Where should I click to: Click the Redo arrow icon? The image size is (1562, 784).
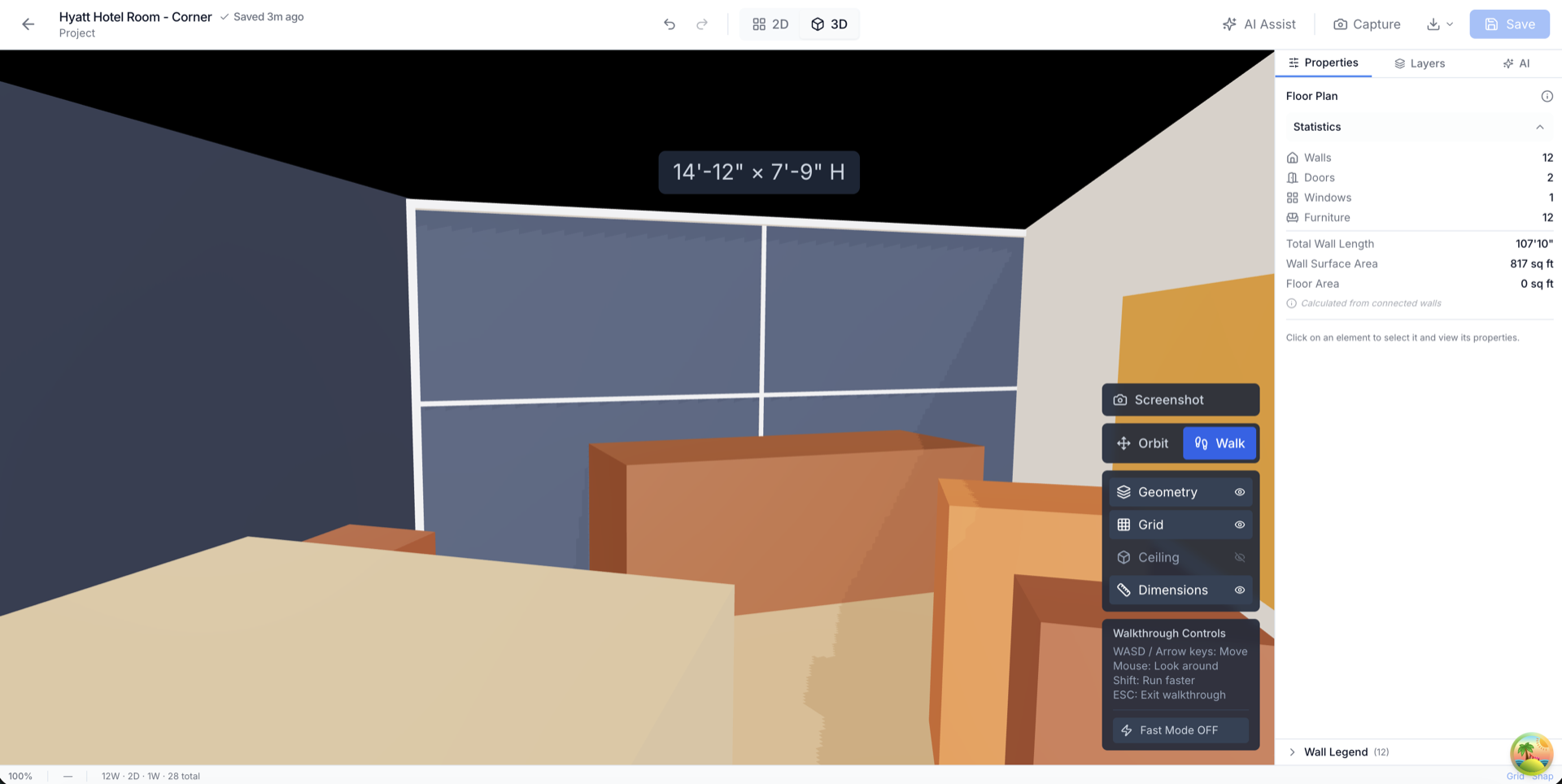click(x=701, y=24)
